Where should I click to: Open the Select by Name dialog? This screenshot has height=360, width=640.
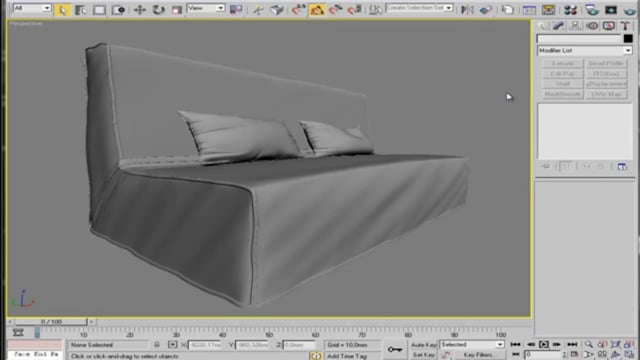pos(80,9)
